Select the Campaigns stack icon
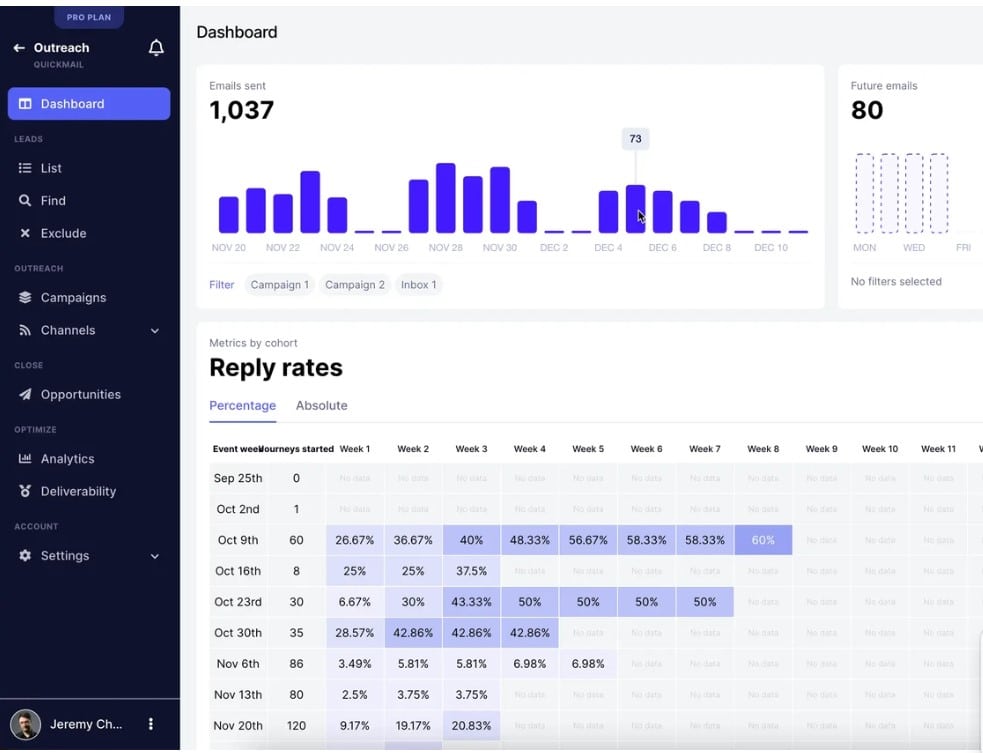Image resolution: width=983 pixels, height=753 pixels. [x=27, y=297]
